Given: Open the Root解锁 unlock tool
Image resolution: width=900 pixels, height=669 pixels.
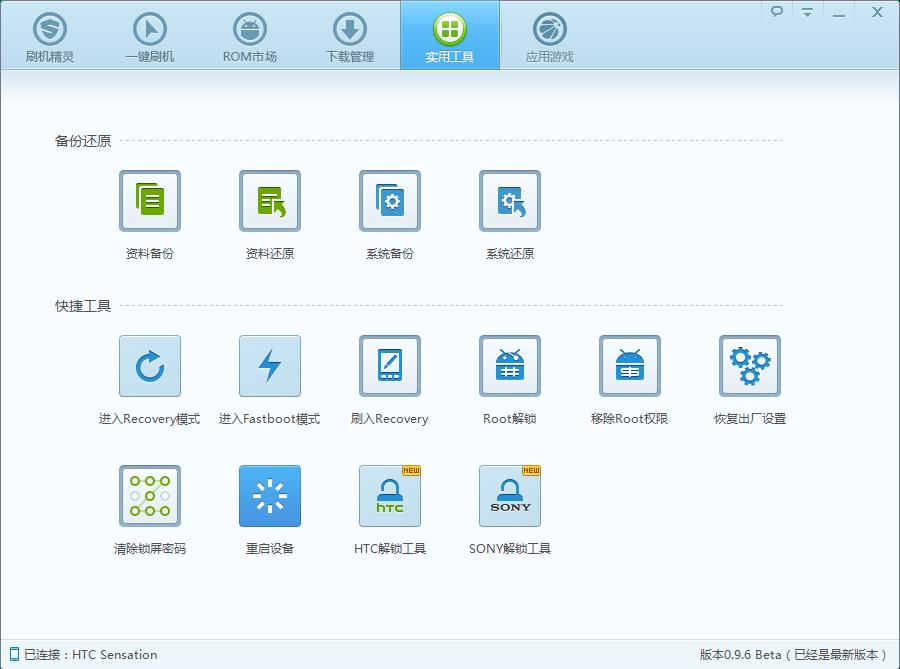Looking at the screenshot, I should click(510, 366).
